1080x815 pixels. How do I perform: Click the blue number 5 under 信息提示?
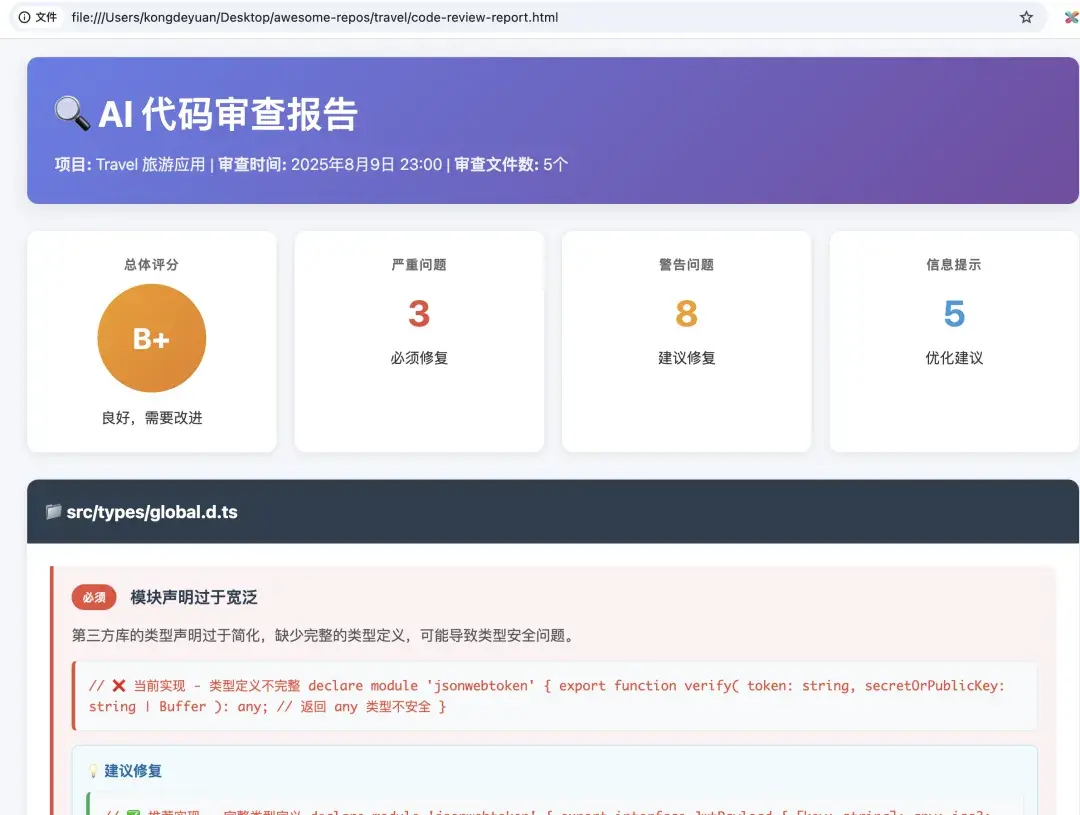pos(954,313)
